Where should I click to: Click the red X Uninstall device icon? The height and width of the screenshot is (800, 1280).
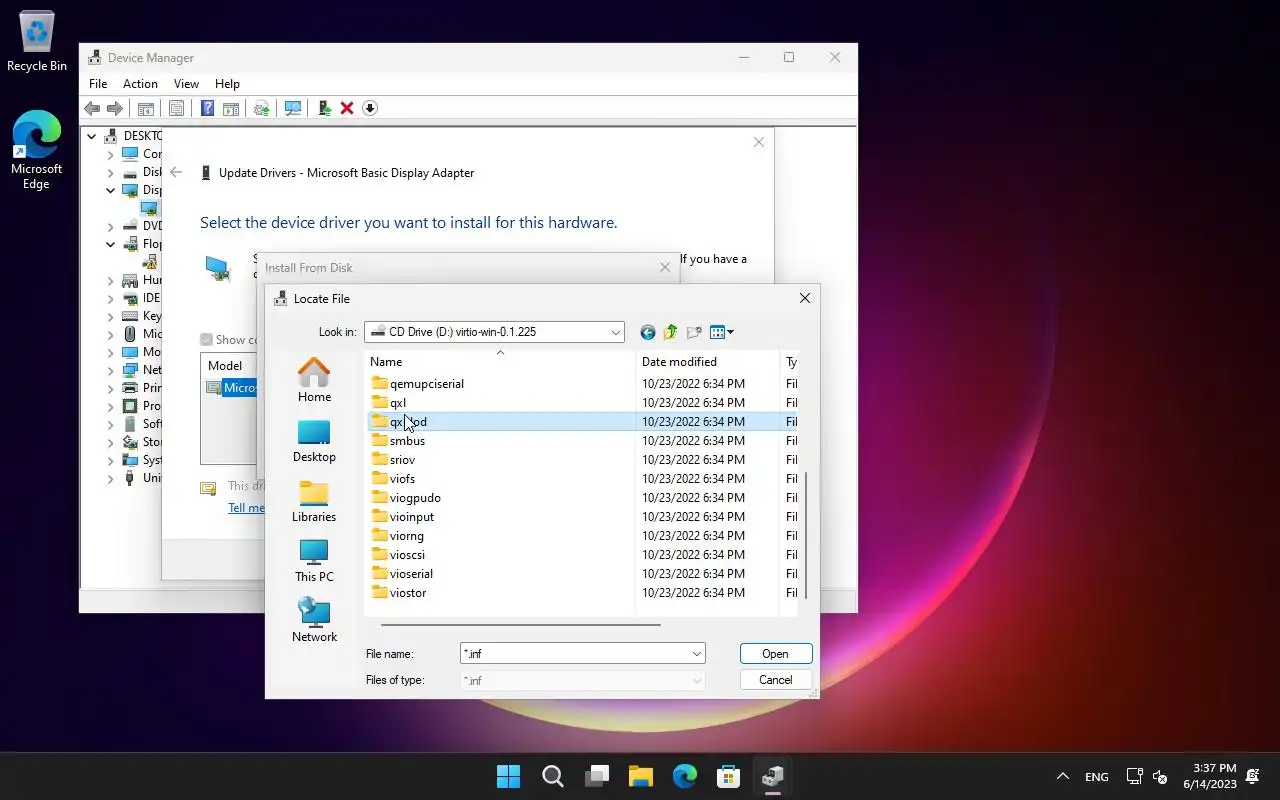347,108
